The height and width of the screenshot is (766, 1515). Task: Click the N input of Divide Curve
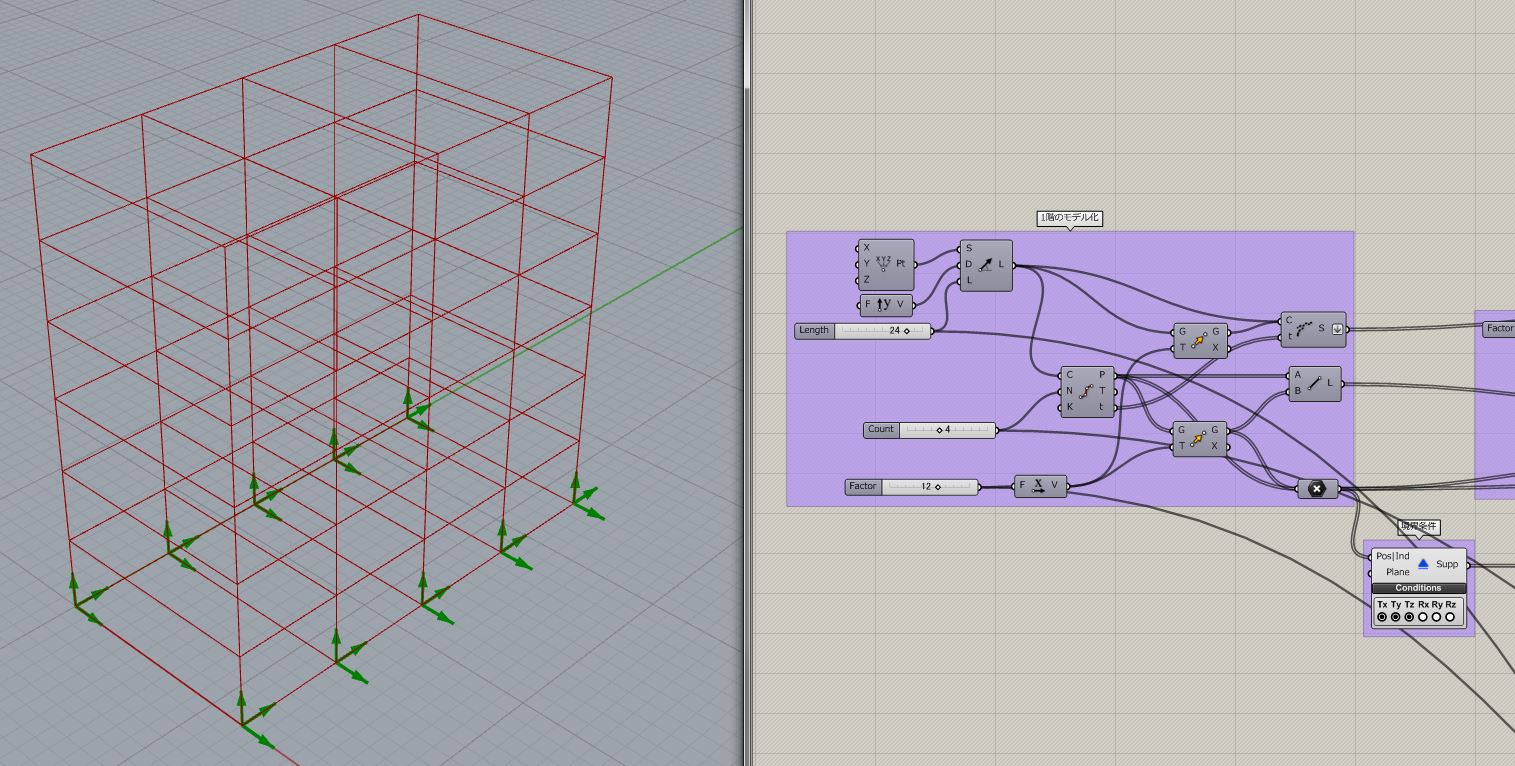pos(1069,391)
